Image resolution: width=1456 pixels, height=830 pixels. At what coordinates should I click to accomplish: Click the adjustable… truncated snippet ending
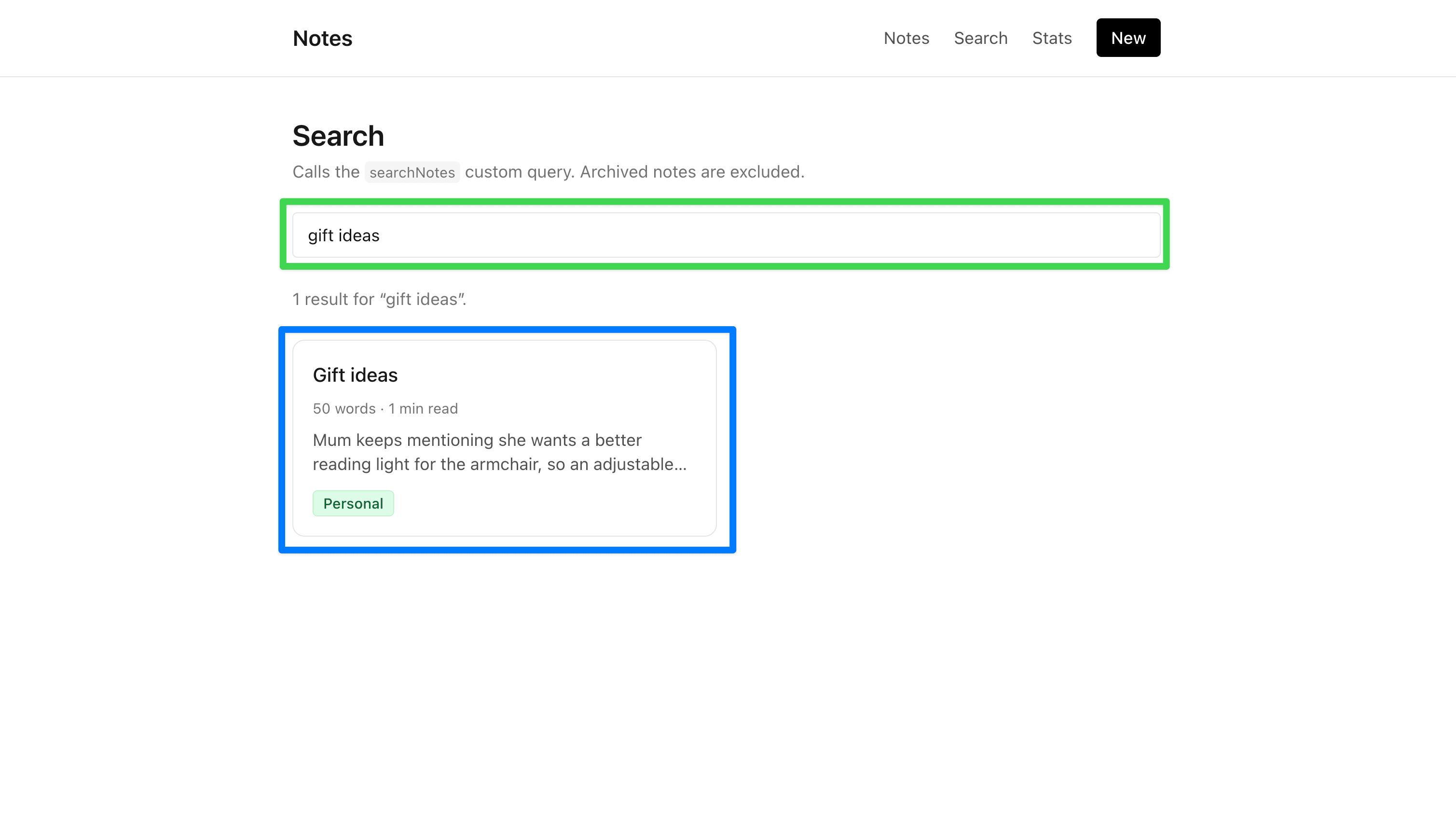tap(640, 465)
